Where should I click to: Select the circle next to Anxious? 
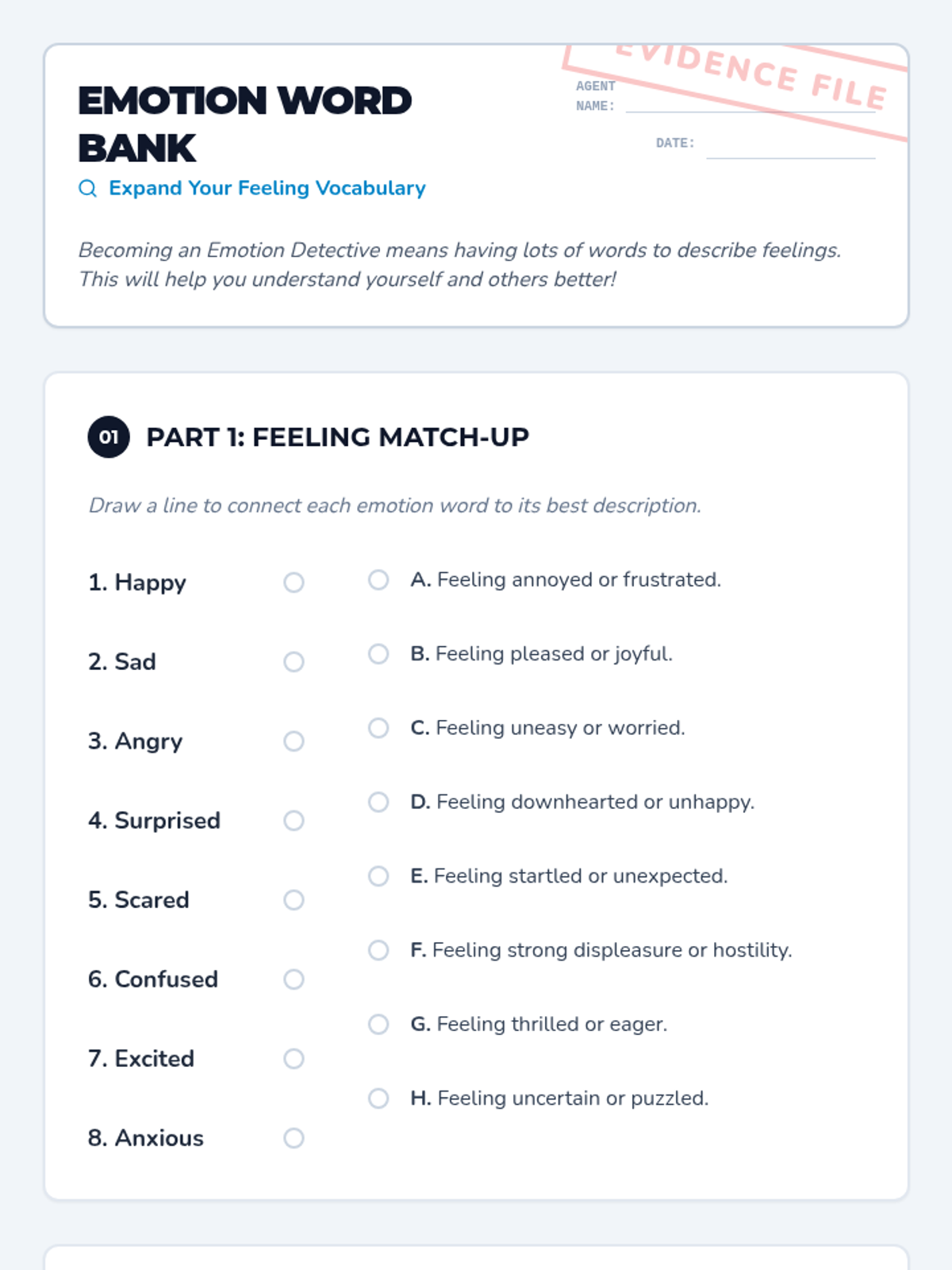click(294, 1138)
